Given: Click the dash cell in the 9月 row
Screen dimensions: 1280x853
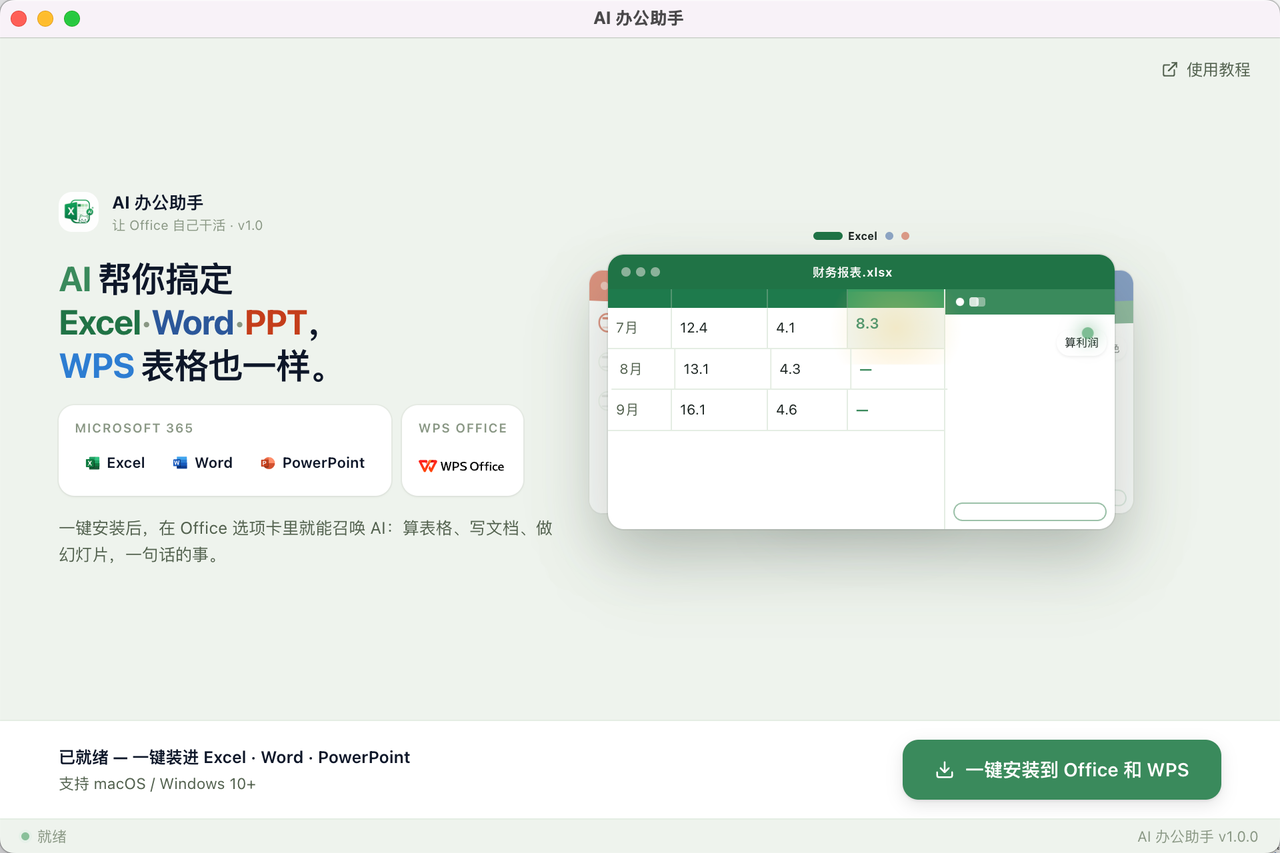Looking at the screenshot, I should [x=895, y=410].
